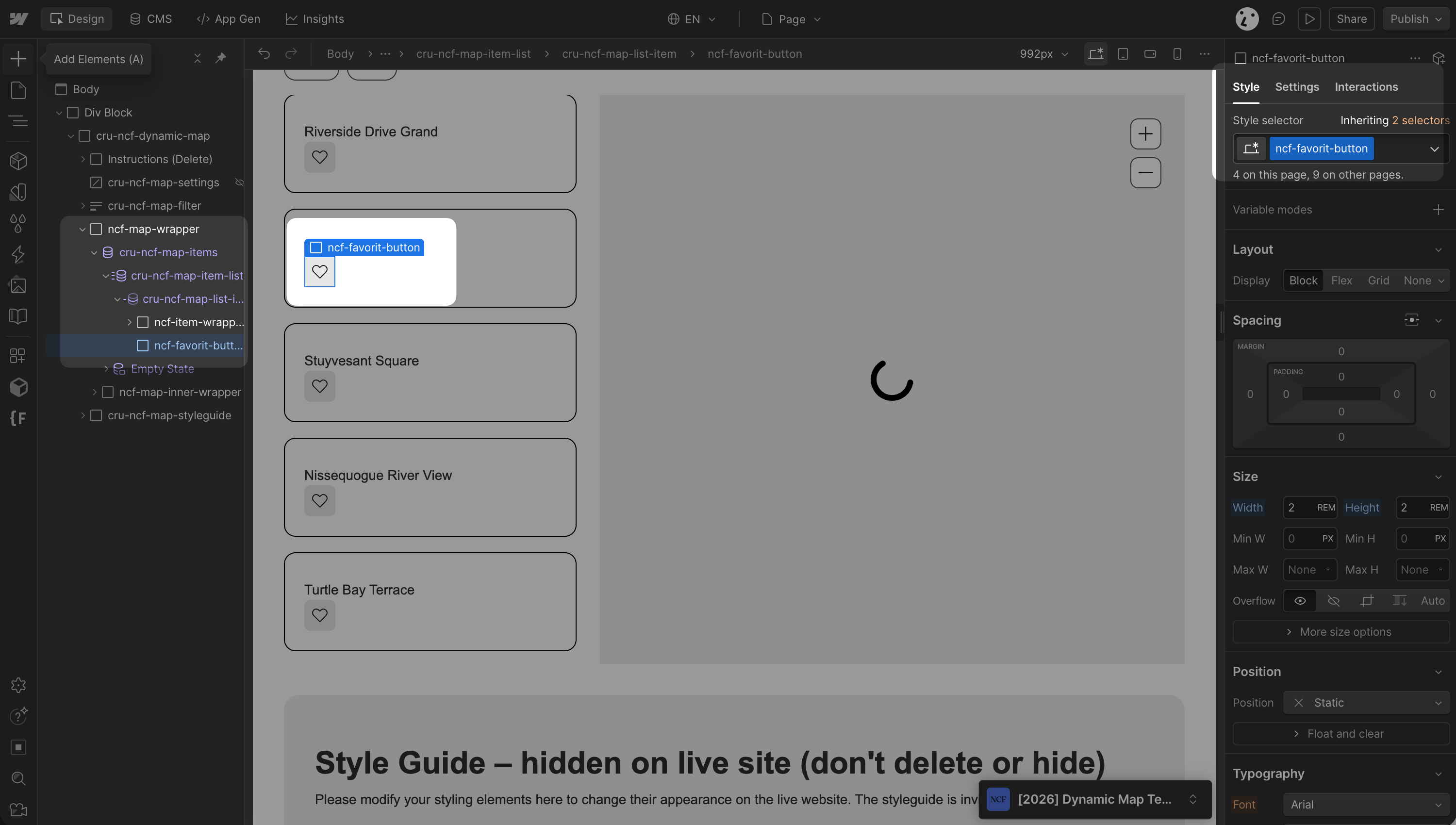The width and height of the screenshot is (1456, 825).
Task: Preview the site with play icon
Action: coord(1310,19)
